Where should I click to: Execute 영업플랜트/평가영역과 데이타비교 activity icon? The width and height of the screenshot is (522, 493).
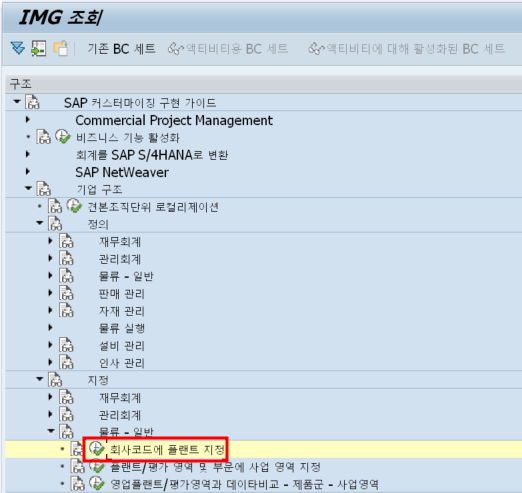click(97, 484)
